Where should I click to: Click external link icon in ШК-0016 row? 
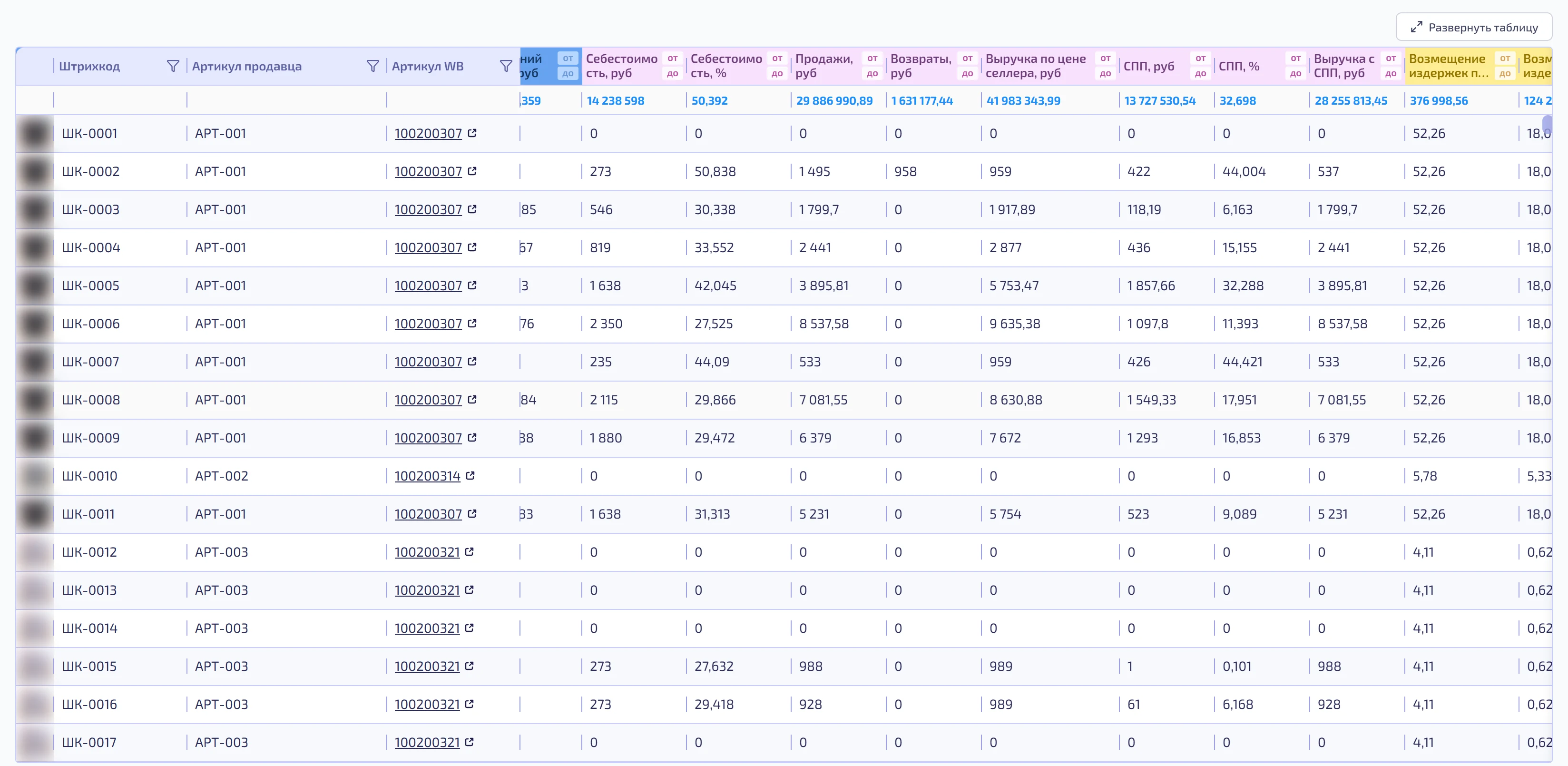tap(469, 704)
